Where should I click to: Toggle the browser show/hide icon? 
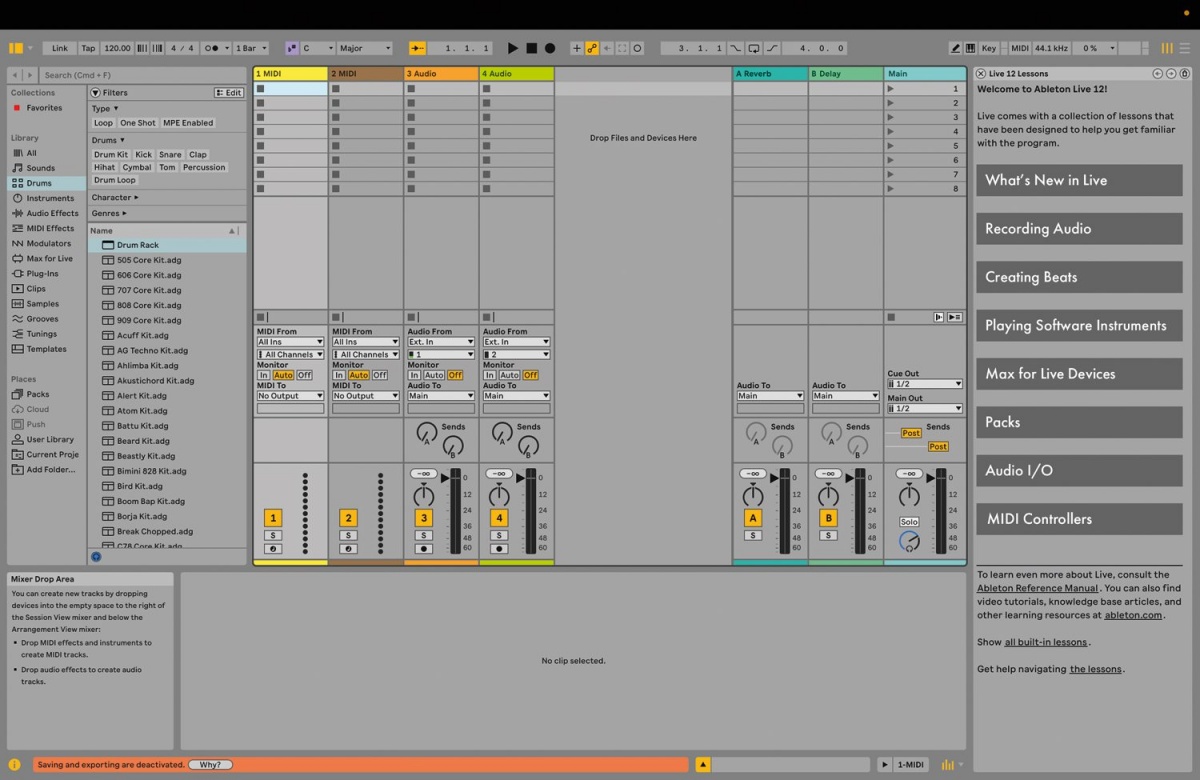tap(15, 48)
